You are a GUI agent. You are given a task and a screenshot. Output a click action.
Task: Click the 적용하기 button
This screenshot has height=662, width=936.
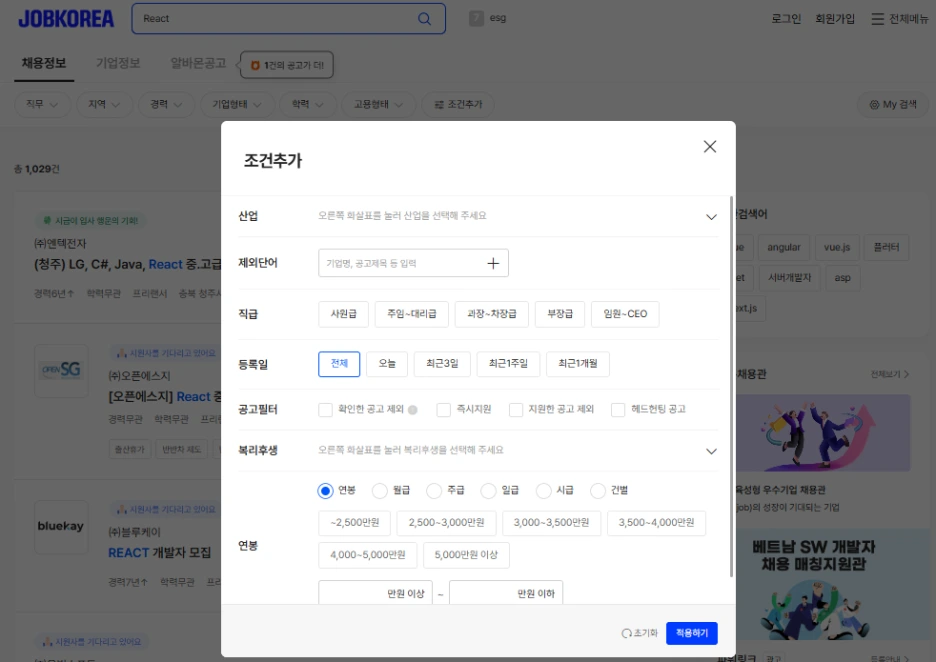click(x=692, y=633)
